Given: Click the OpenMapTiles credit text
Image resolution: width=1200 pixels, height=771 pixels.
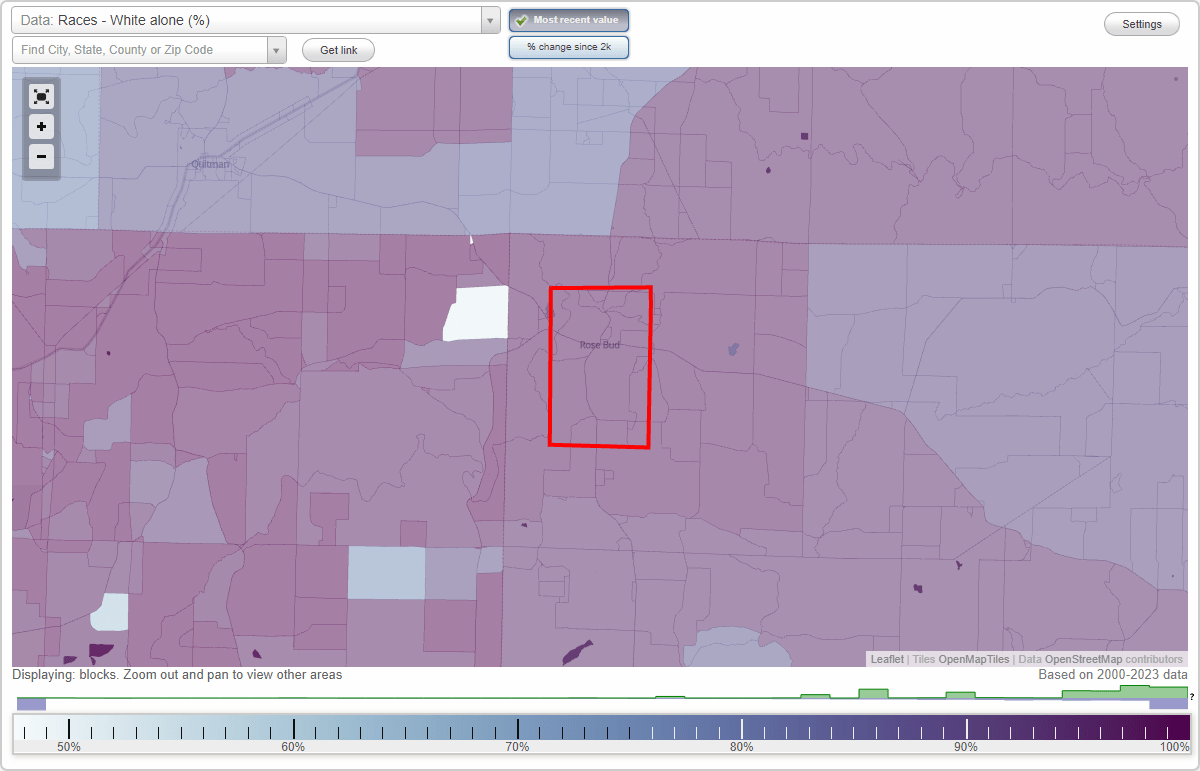Looking at the screenshot, I should tap(973, 659).
